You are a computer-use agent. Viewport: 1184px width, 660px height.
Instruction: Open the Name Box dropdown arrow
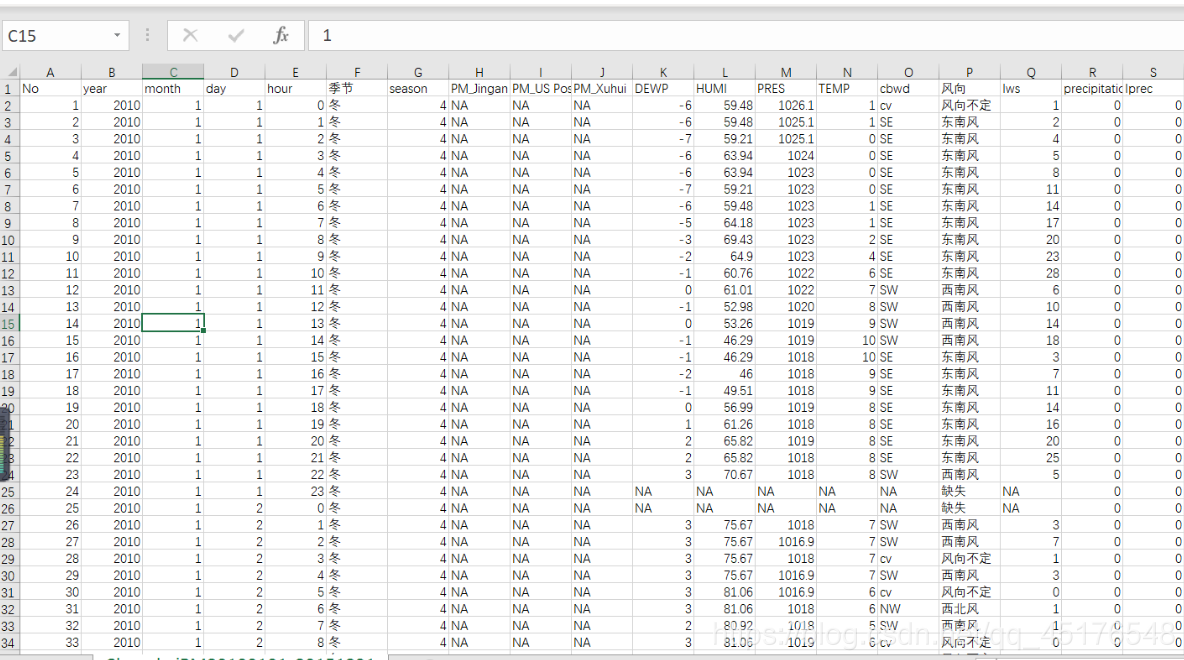coord(117,35)
